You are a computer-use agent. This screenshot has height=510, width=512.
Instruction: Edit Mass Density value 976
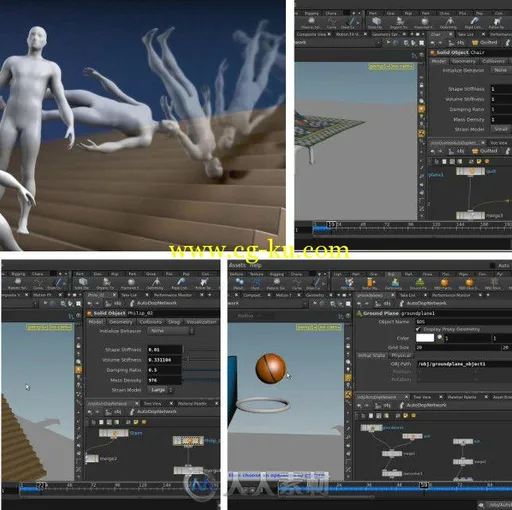(x=165, y=380)
